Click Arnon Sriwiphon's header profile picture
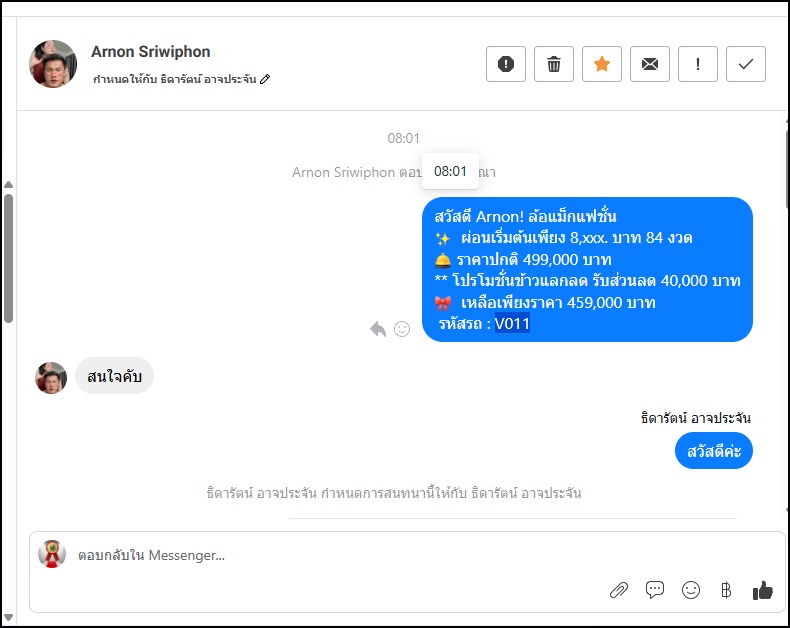Image resolution: width=790 pixels, height=628 pixels. click(x=53, y=64)
